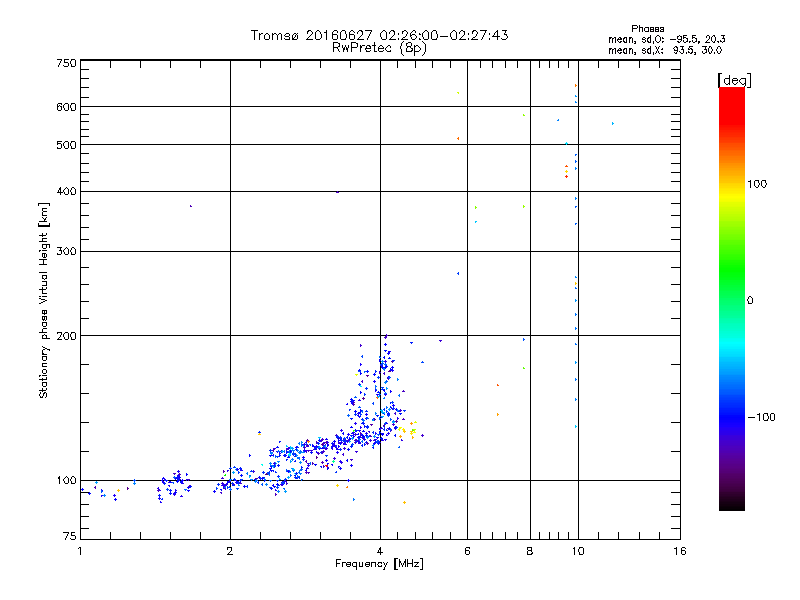Viewport: 800px width, 600px height.
Task: Click the plot title "Tromsø 20160627 02:26:00-02:27:43"
Action: 379,35
